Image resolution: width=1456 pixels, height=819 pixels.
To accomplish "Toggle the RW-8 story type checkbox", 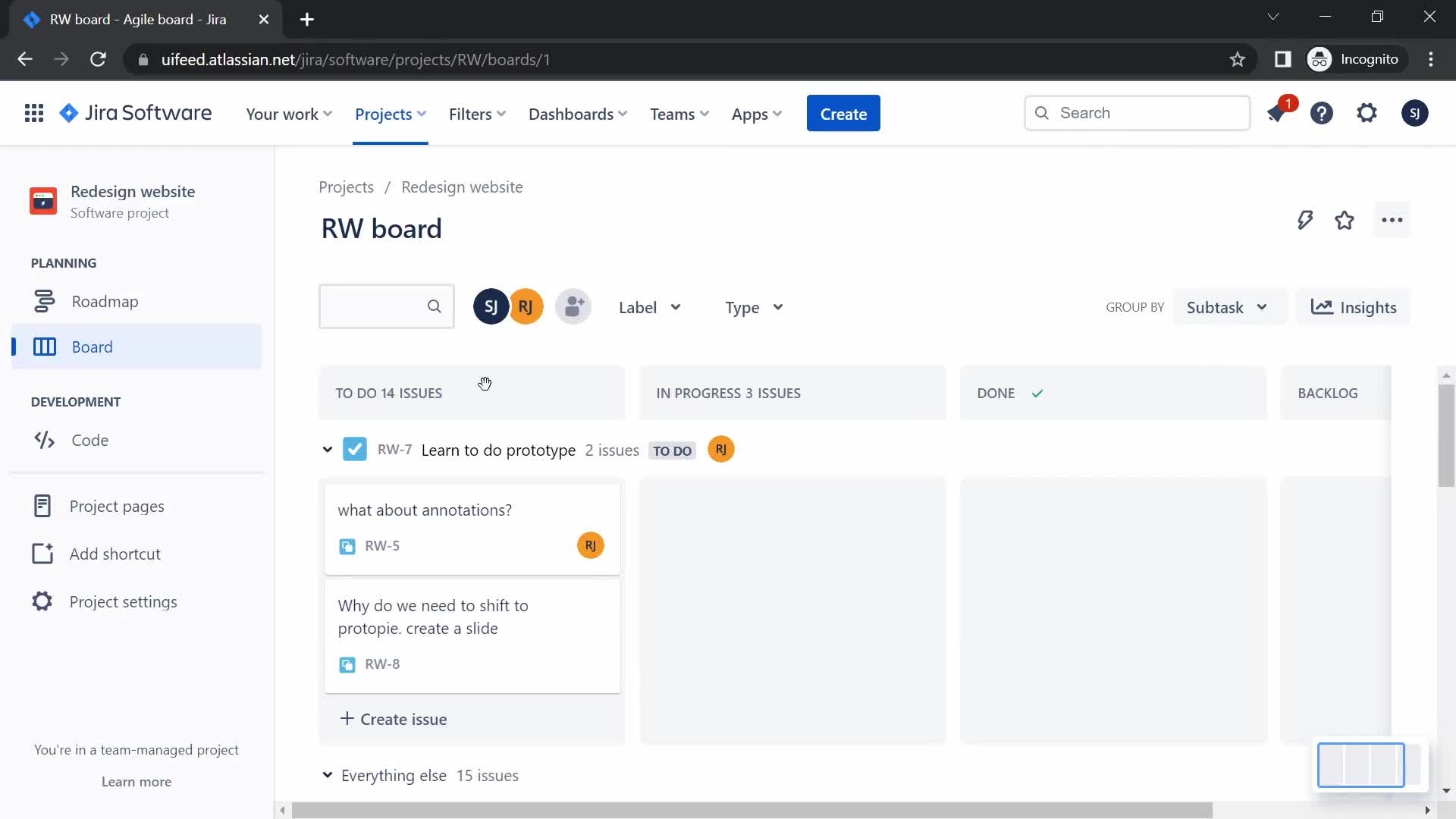I will (x=347, y=663).
